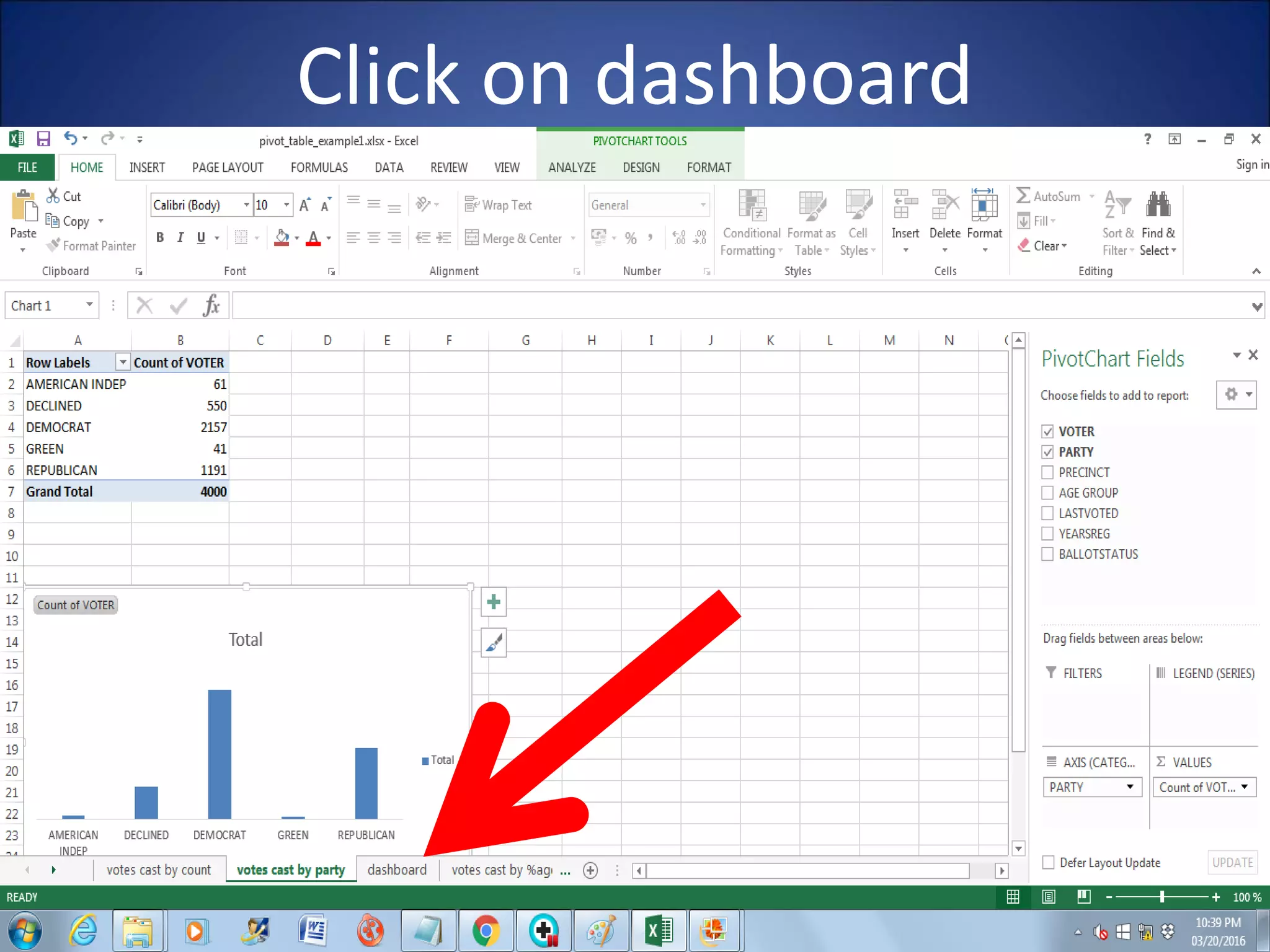Open the PARTY axis field dropdown
The image size is (1270, 952).
pos(1130,787)
